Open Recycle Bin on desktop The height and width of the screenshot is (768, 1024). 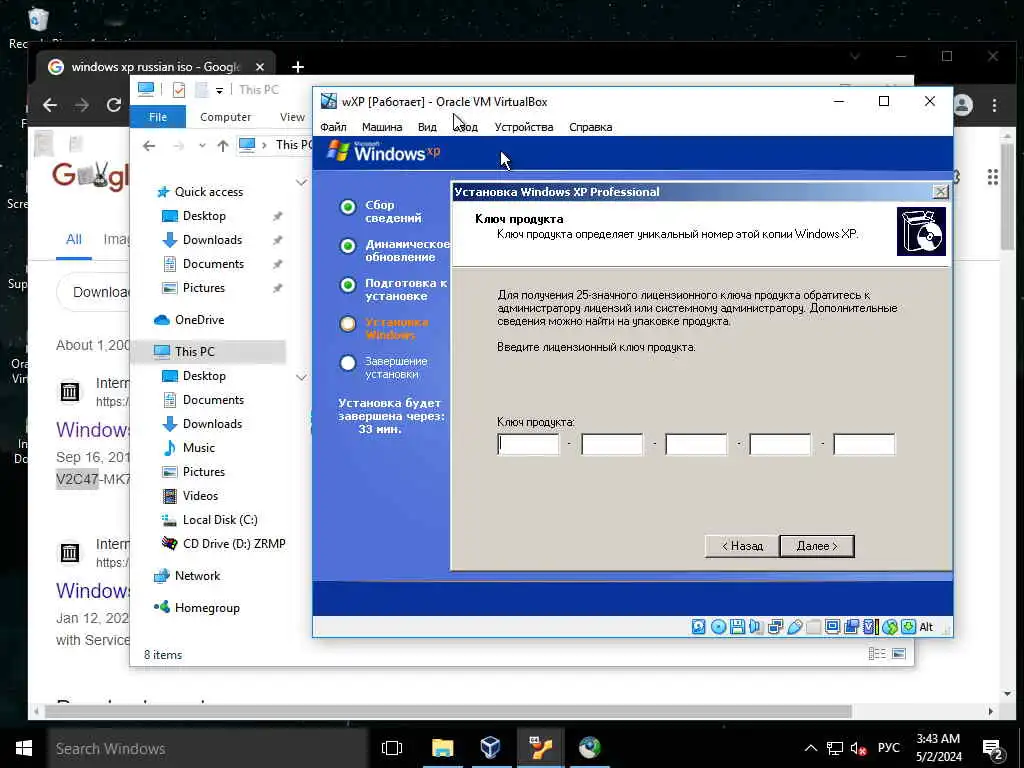click(39, 20)
